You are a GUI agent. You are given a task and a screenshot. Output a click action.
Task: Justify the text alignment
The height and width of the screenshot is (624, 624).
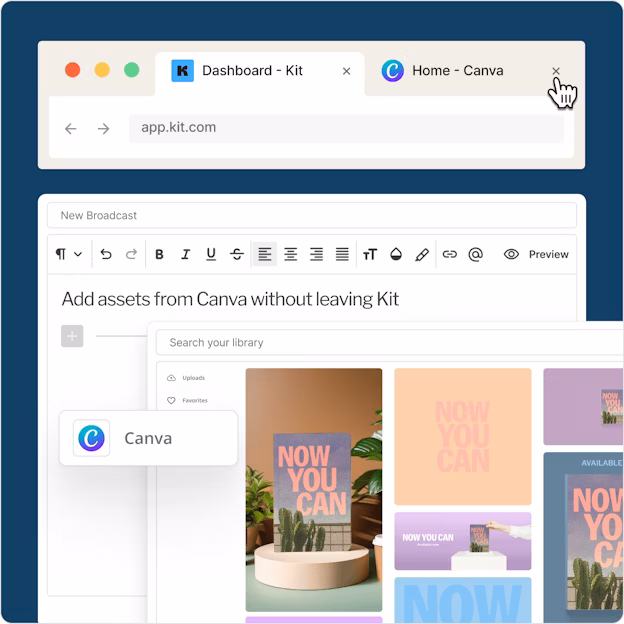(x=342, y=255)
